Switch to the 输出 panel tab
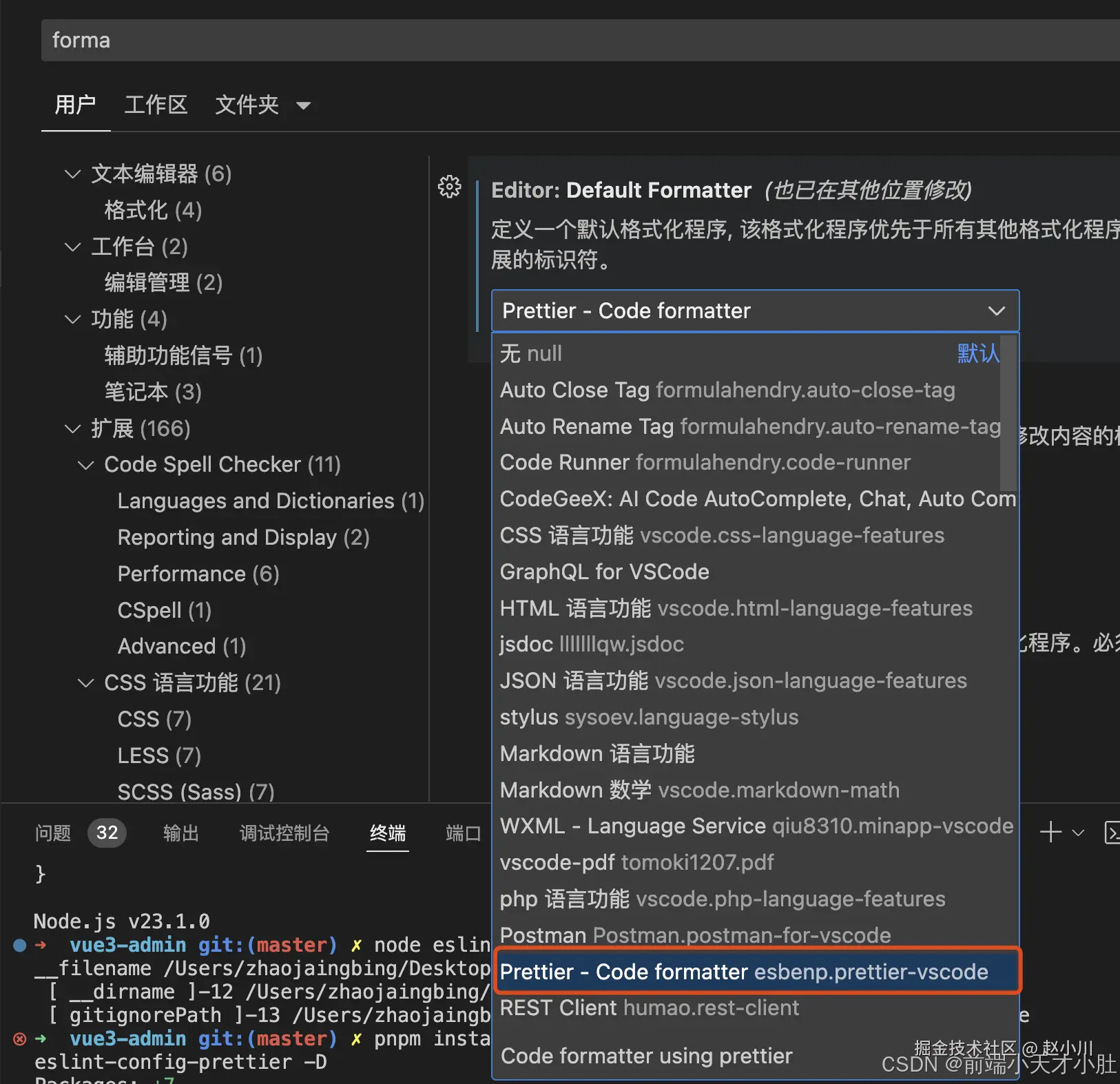Image resolution: width=1120 pixels, height=1084 pixels. [x=180, y=833]
